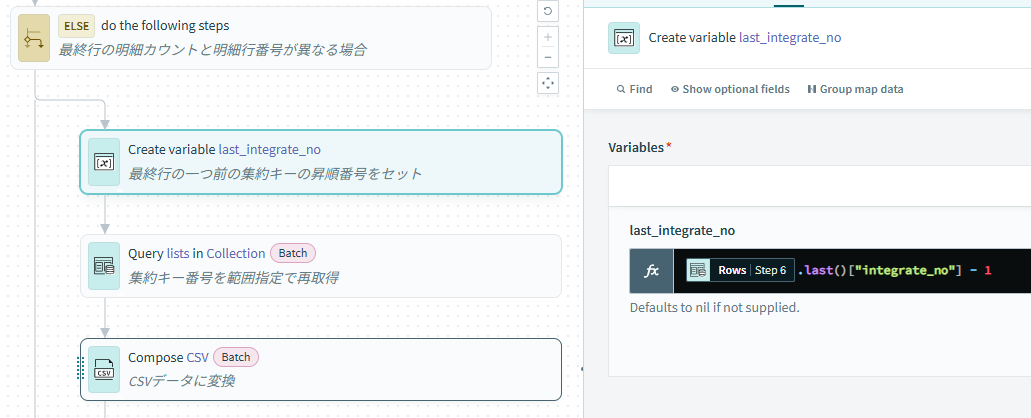Screen dimensions: 1031x418
Task: Click the Variables section label
Action: pyautogui.click(x=636, y=147)
